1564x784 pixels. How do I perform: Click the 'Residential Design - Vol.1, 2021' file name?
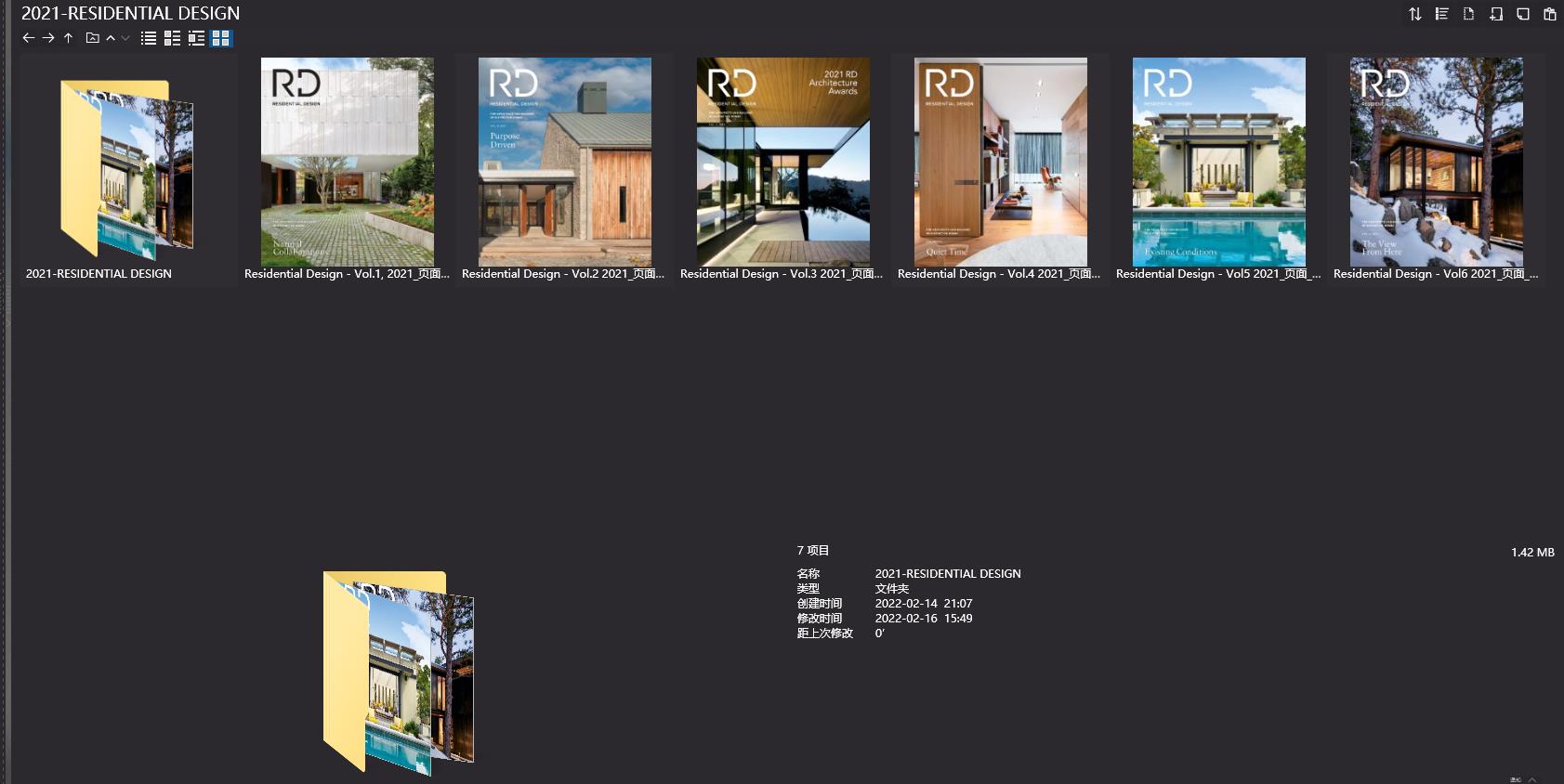coord(347,274)
